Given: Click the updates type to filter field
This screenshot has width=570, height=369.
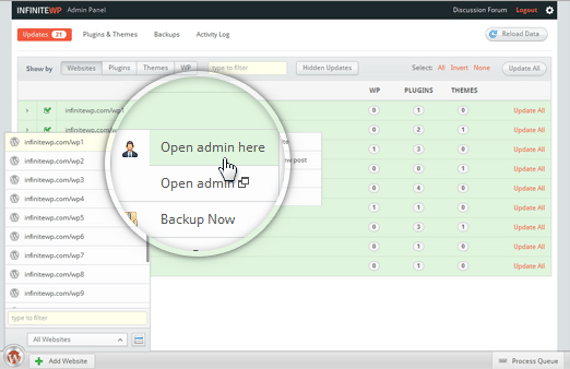Looking at the screenshot, I should [x=248, y=68].
